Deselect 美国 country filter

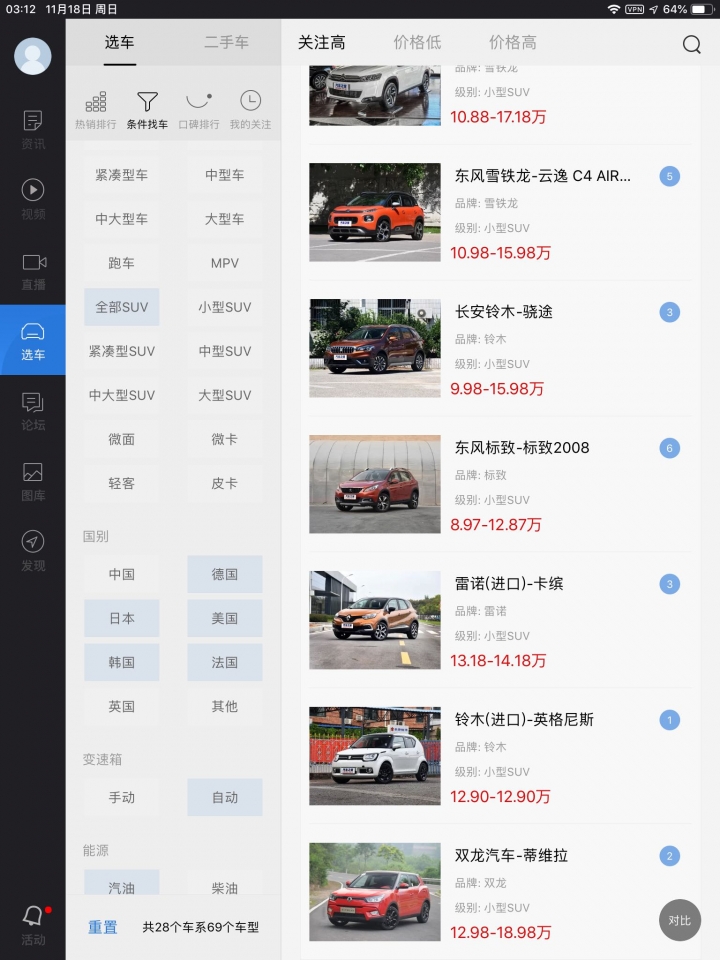(225, 618)
